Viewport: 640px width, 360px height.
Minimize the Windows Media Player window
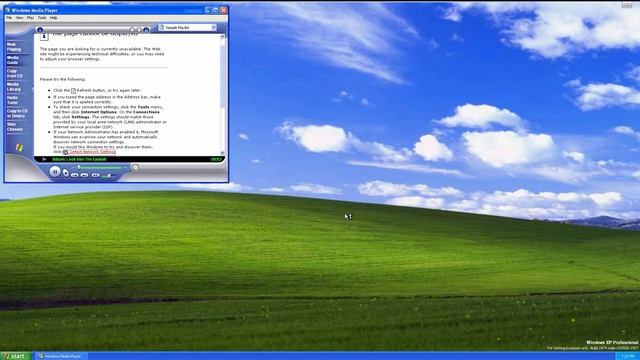tap(207, 10)
